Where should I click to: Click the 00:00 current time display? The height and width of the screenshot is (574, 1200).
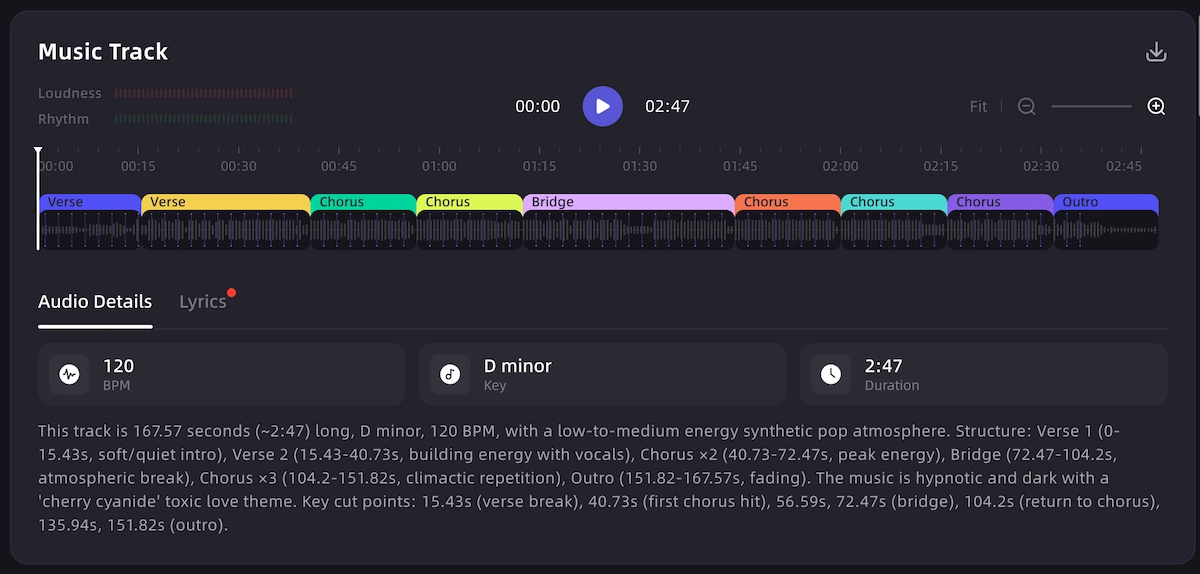538,106
